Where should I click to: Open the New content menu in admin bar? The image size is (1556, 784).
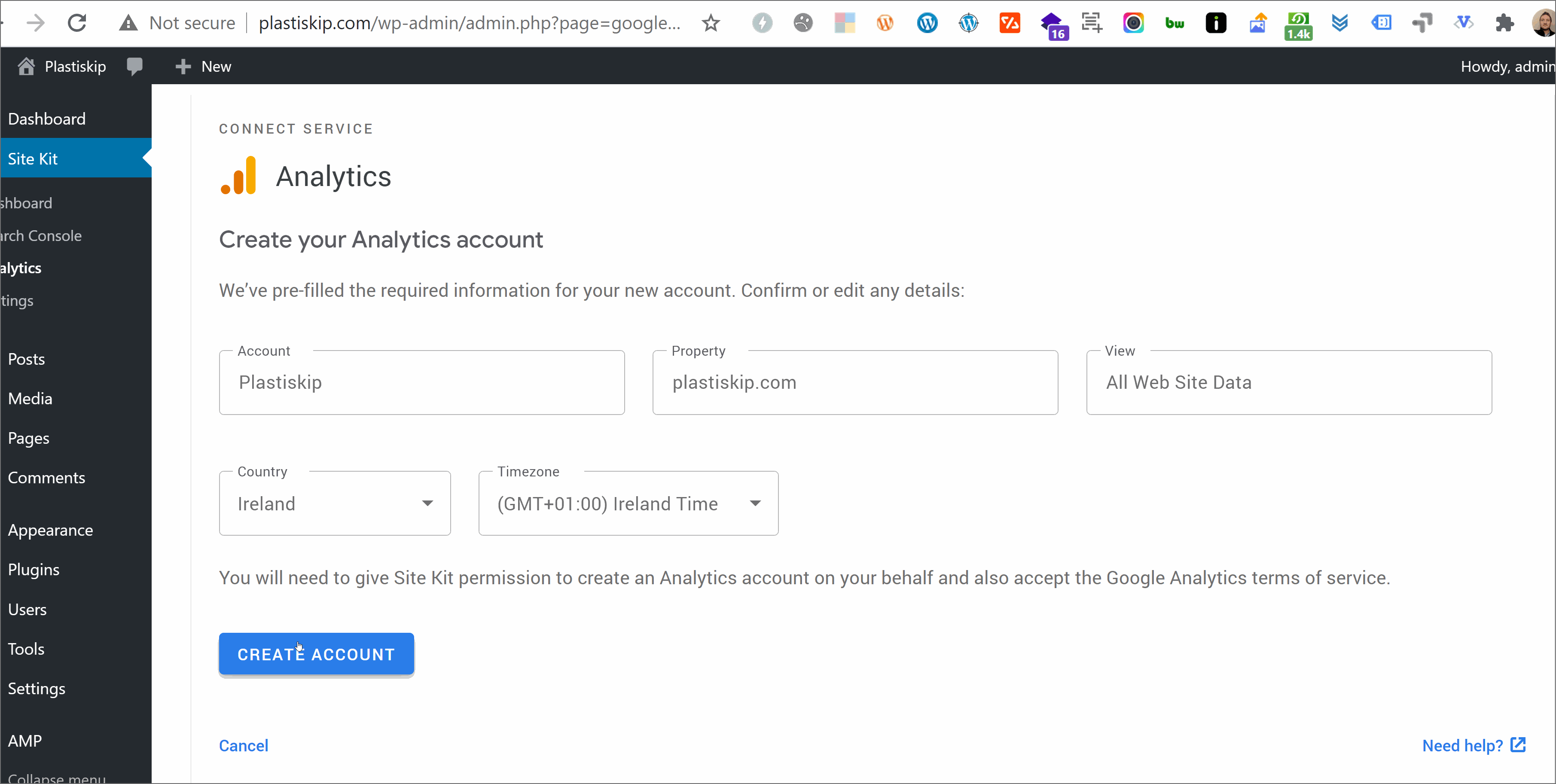click(x=204, y=66)
